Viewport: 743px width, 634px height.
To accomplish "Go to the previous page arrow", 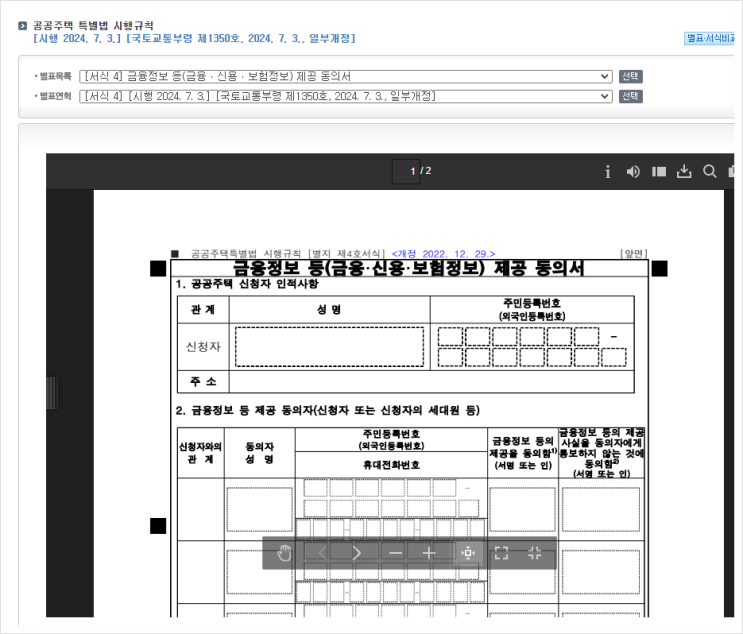I will tap(323, 553).
